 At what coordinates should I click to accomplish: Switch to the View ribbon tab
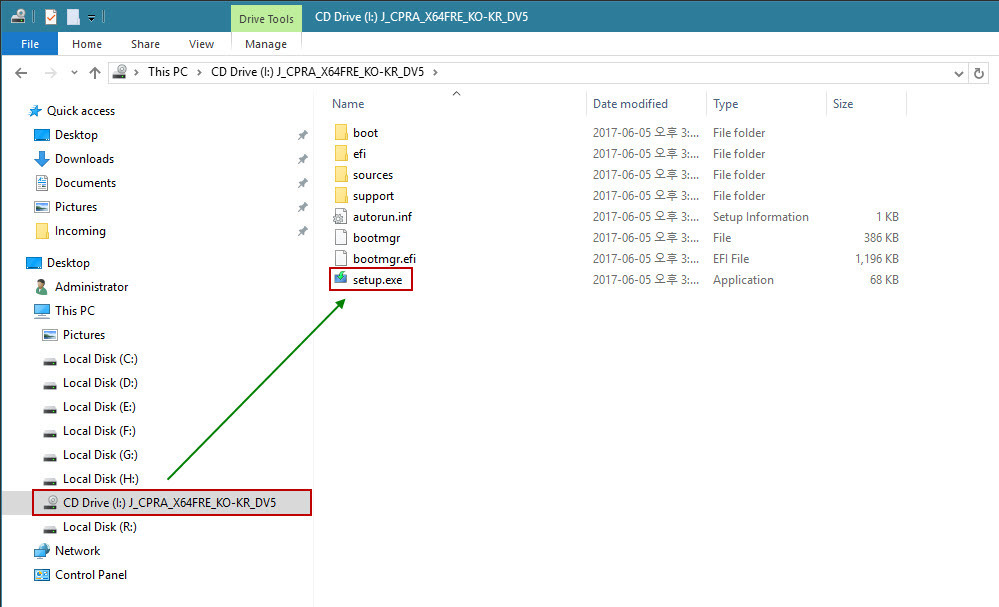coord(201,44)
